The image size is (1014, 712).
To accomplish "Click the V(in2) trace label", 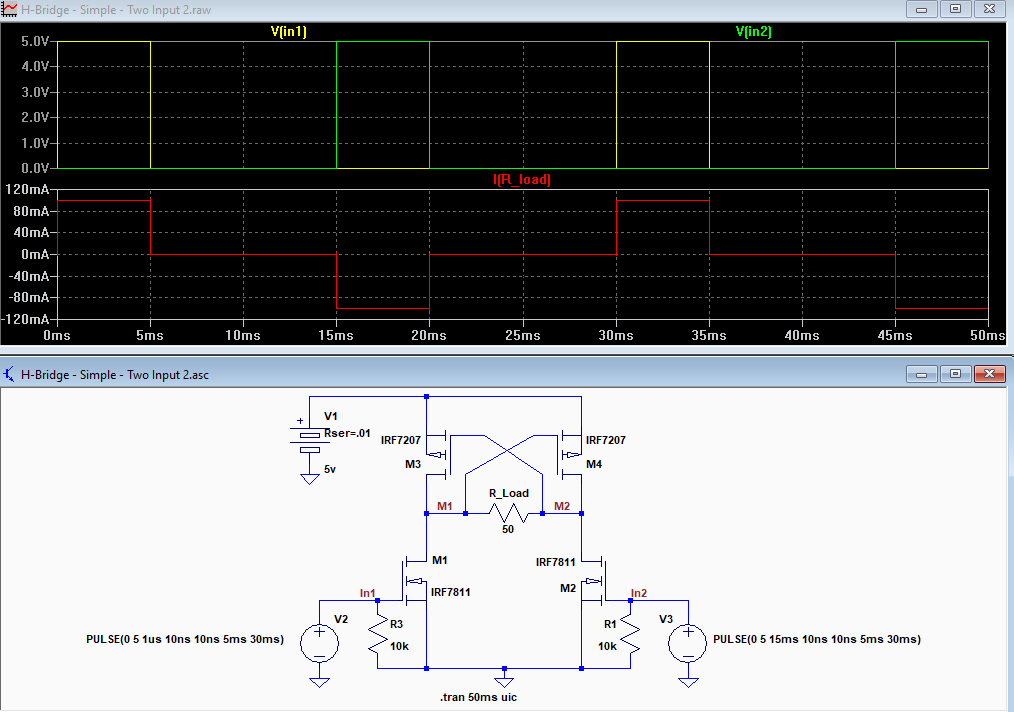I will pos(753,31).
